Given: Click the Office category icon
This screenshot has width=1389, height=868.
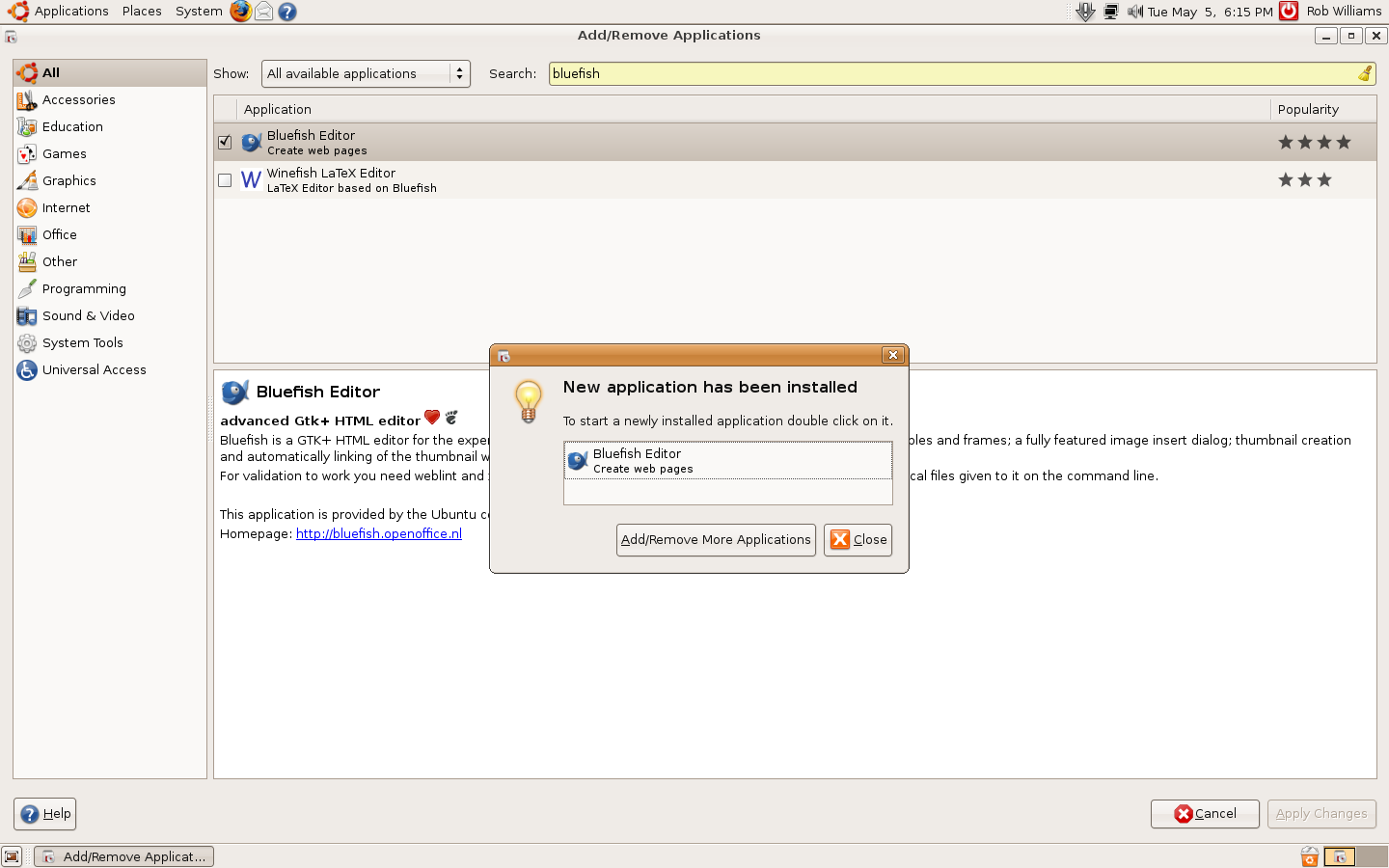Looking at the screenshot, I should click(x=27, y=235).
